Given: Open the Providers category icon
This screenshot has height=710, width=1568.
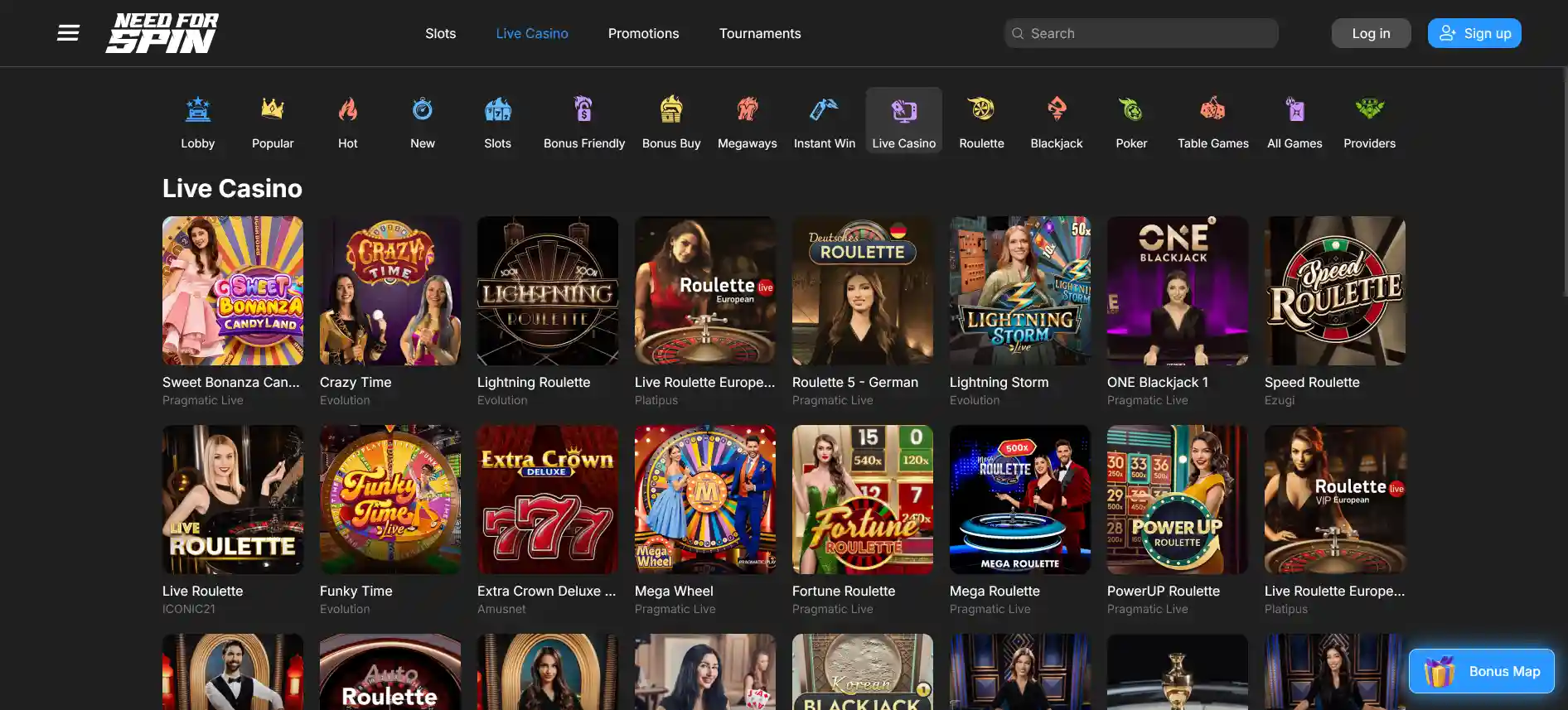Looking at the screenshot, I should pyautogui.click(x=1369, y=110).
